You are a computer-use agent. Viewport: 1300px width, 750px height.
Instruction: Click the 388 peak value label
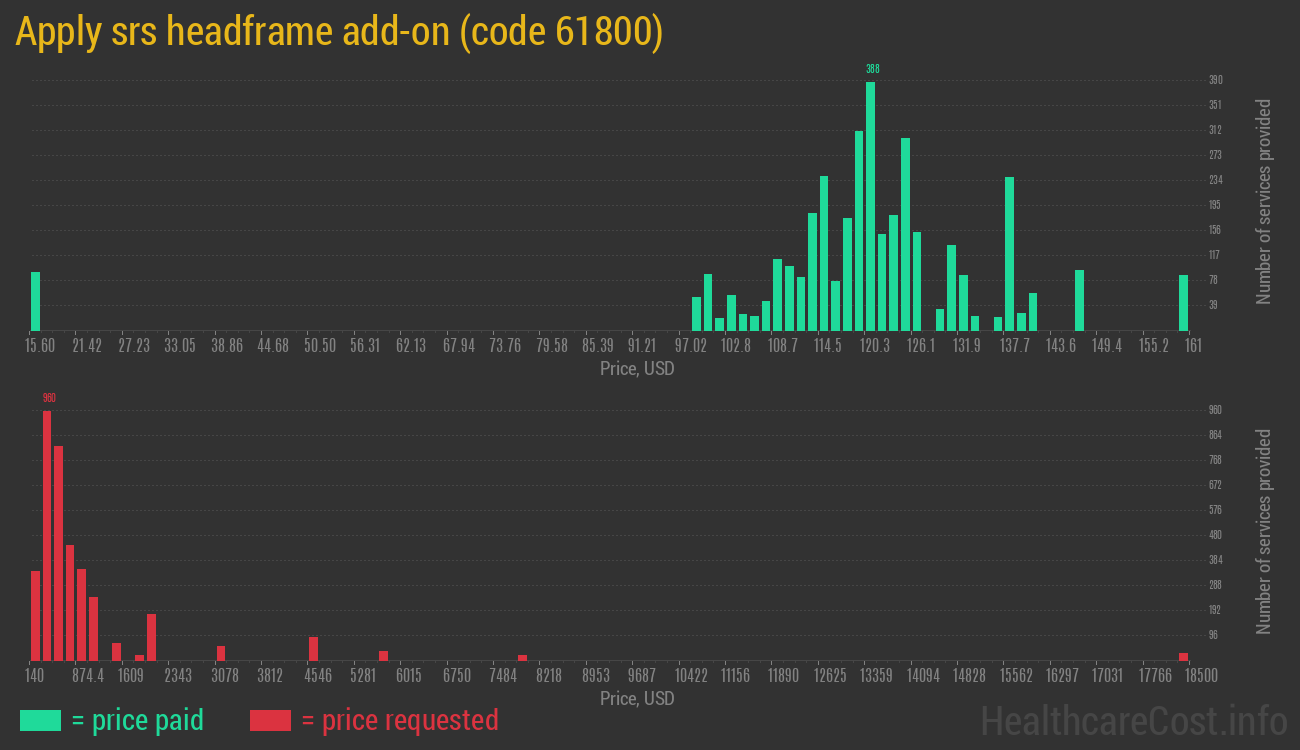[872, 69]
